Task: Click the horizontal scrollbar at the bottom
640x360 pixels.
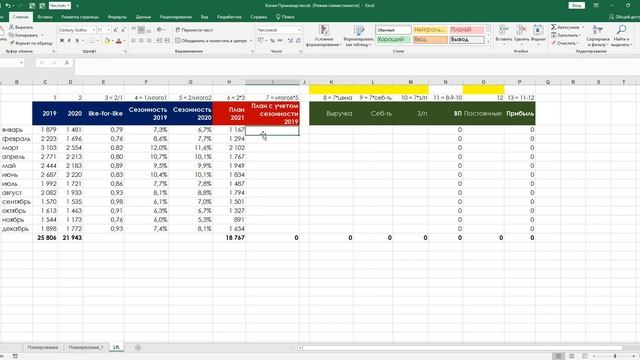Action: (462, 348)
